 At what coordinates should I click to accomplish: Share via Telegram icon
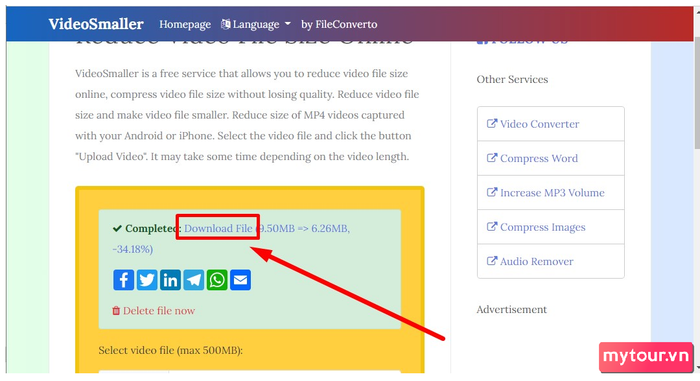point(194,280)
